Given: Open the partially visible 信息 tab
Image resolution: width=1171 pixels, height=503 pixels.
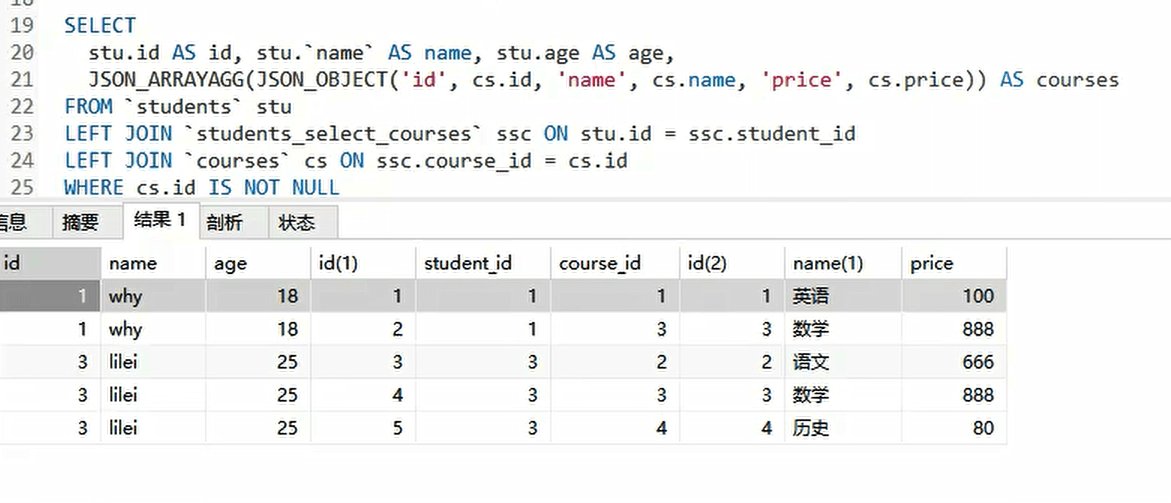Looking at the screenshot, I should click(x=12, y=222).
